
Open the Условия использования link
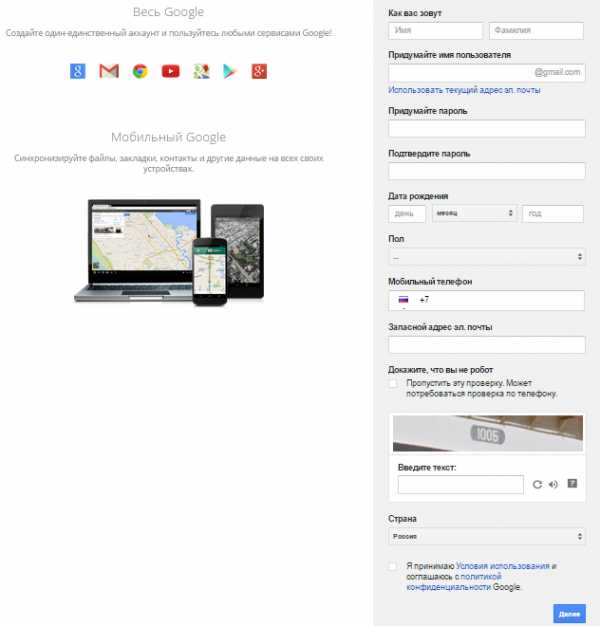point(503,566)
